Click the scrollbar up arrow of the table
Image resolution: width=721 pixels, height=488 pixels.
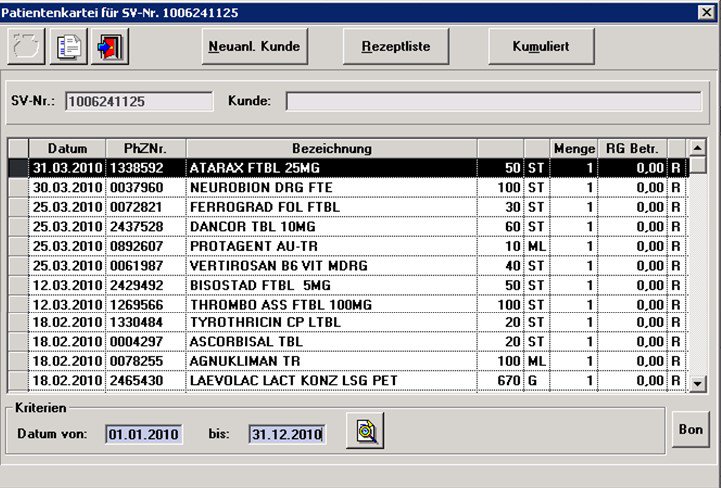point(698,148)
